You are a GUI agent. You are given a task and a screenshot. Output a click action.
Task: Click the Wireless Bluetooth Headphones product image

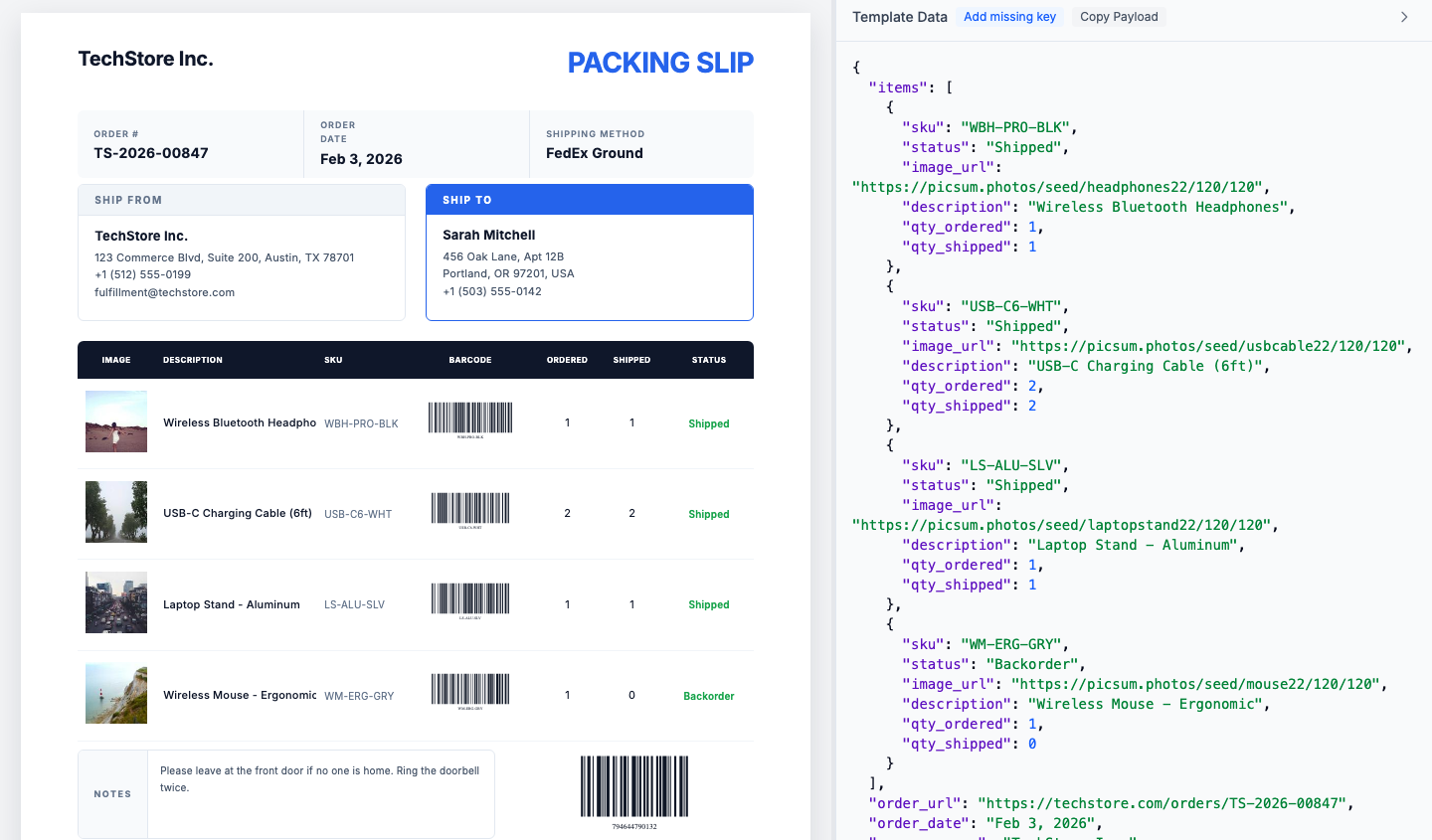[x=116, y=421]
